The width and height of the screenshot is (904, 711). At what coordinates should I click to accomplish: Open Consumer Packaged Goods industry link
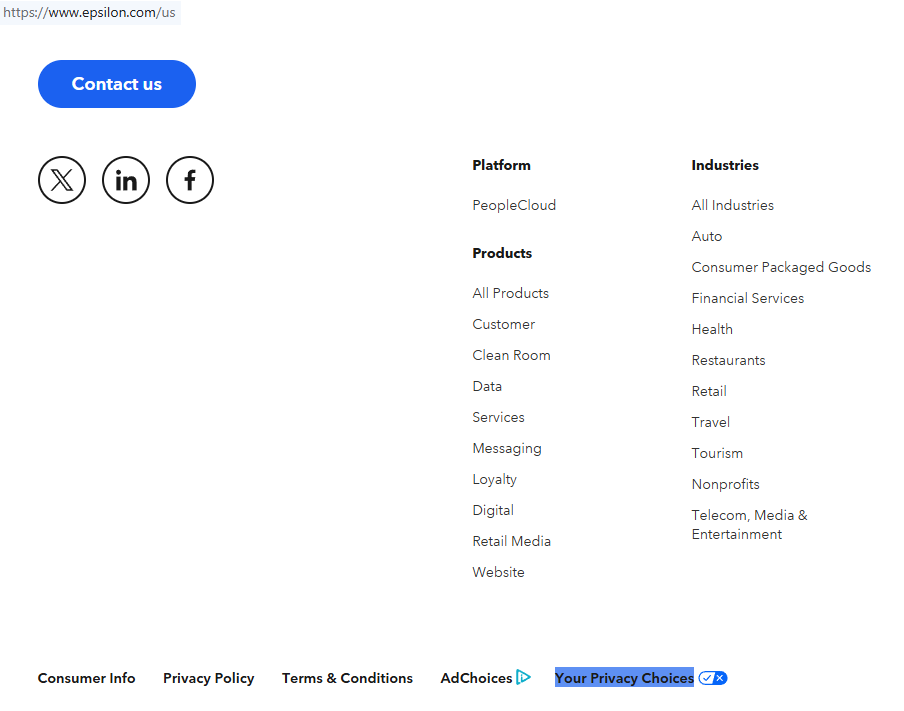tap(781, 267)
